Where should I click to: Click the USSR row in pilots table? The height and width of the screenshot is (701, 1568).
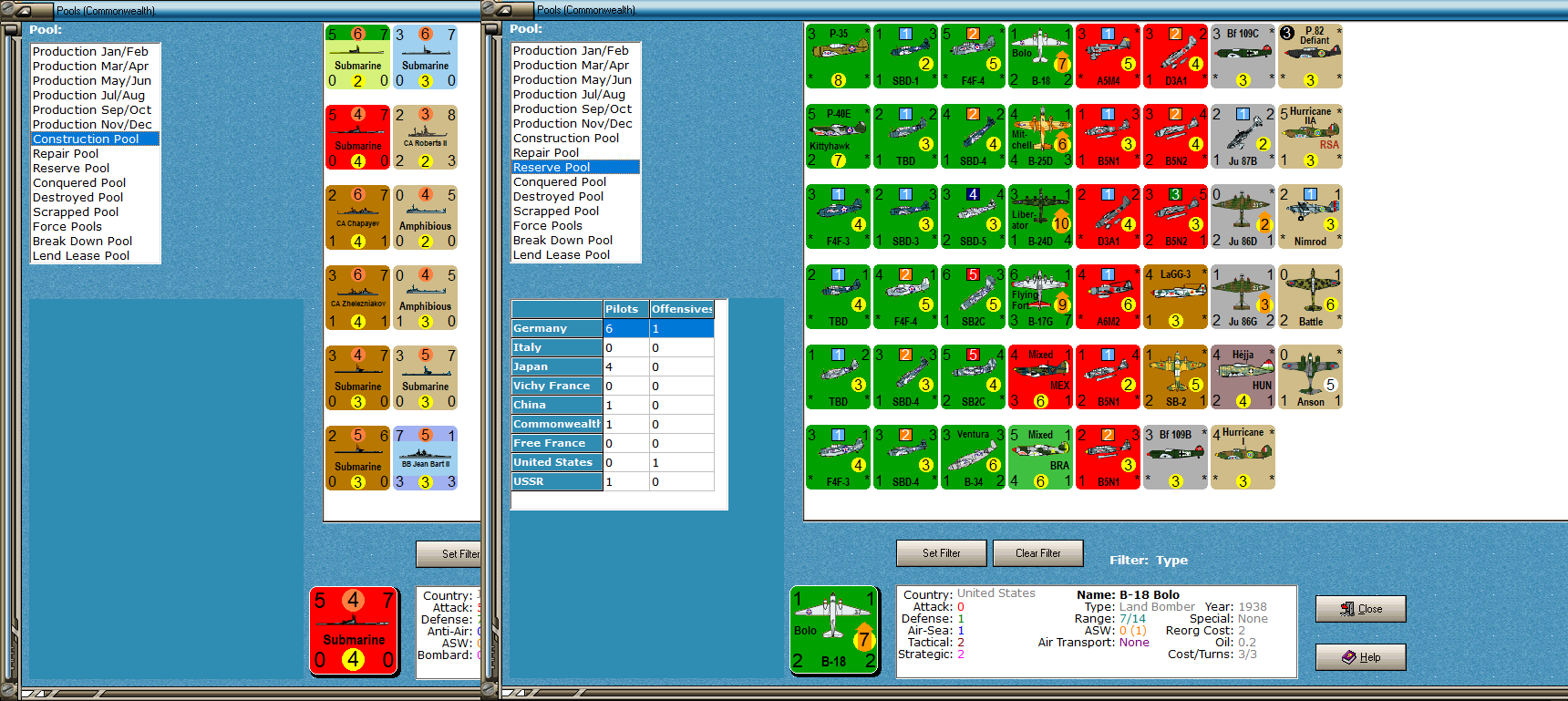click(x=613, y=481)
